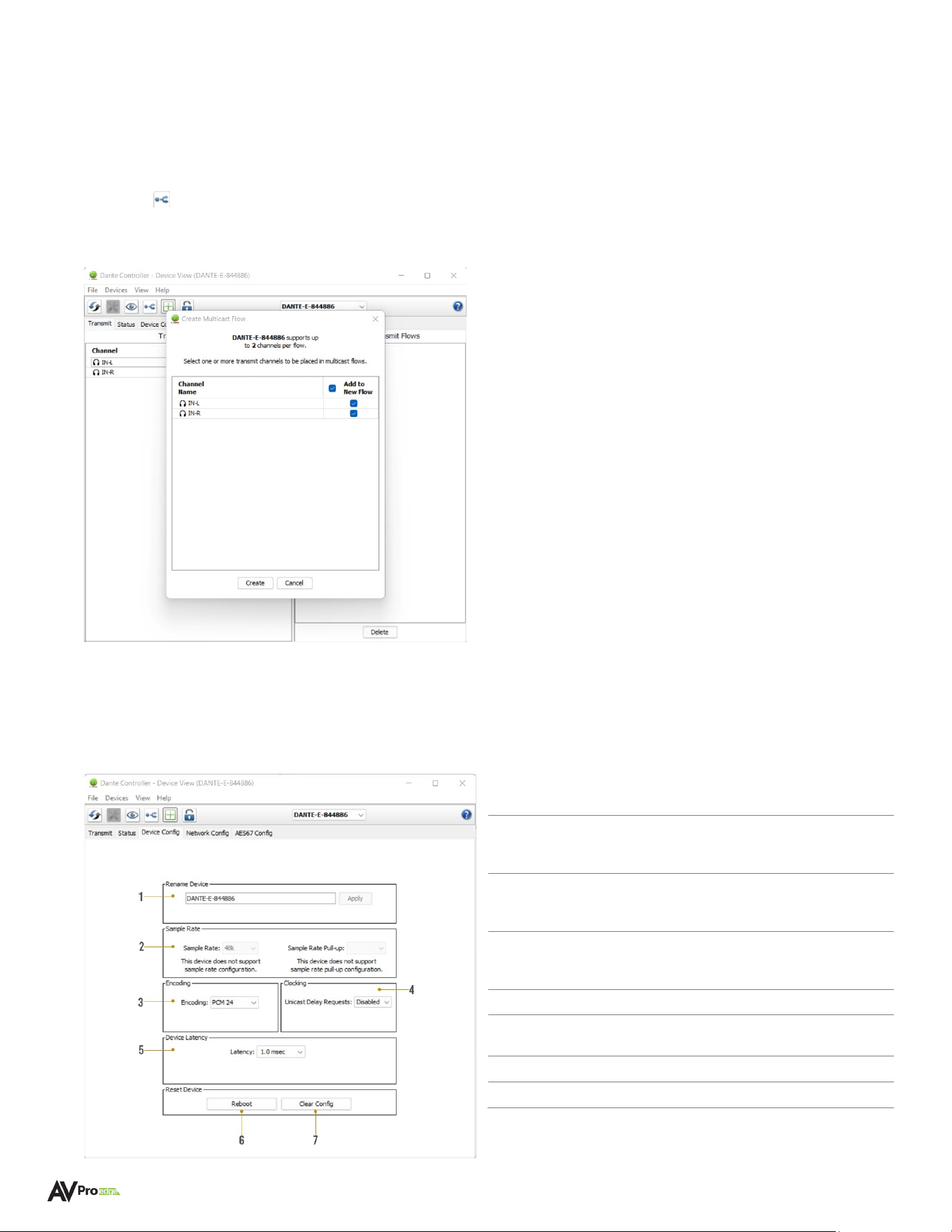Open View menu in the Transmit tab window
The width and height of the screenshot is (952, 1232).
pyautogui.click(x=141, y=290)
